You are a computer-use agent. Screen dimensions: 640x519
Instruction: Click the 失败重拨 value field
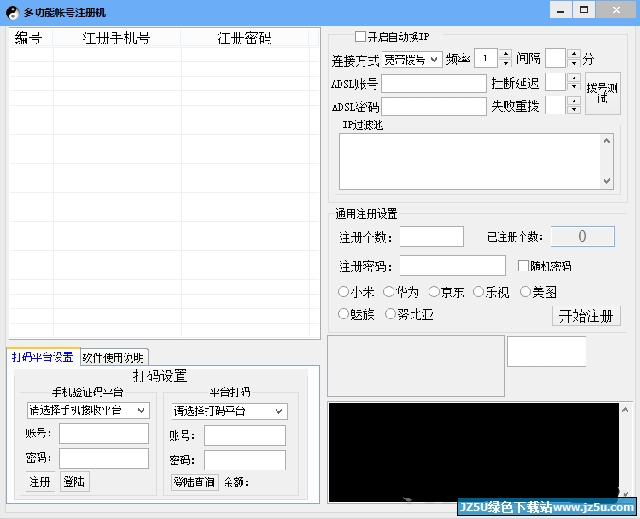tap(556, 105)
